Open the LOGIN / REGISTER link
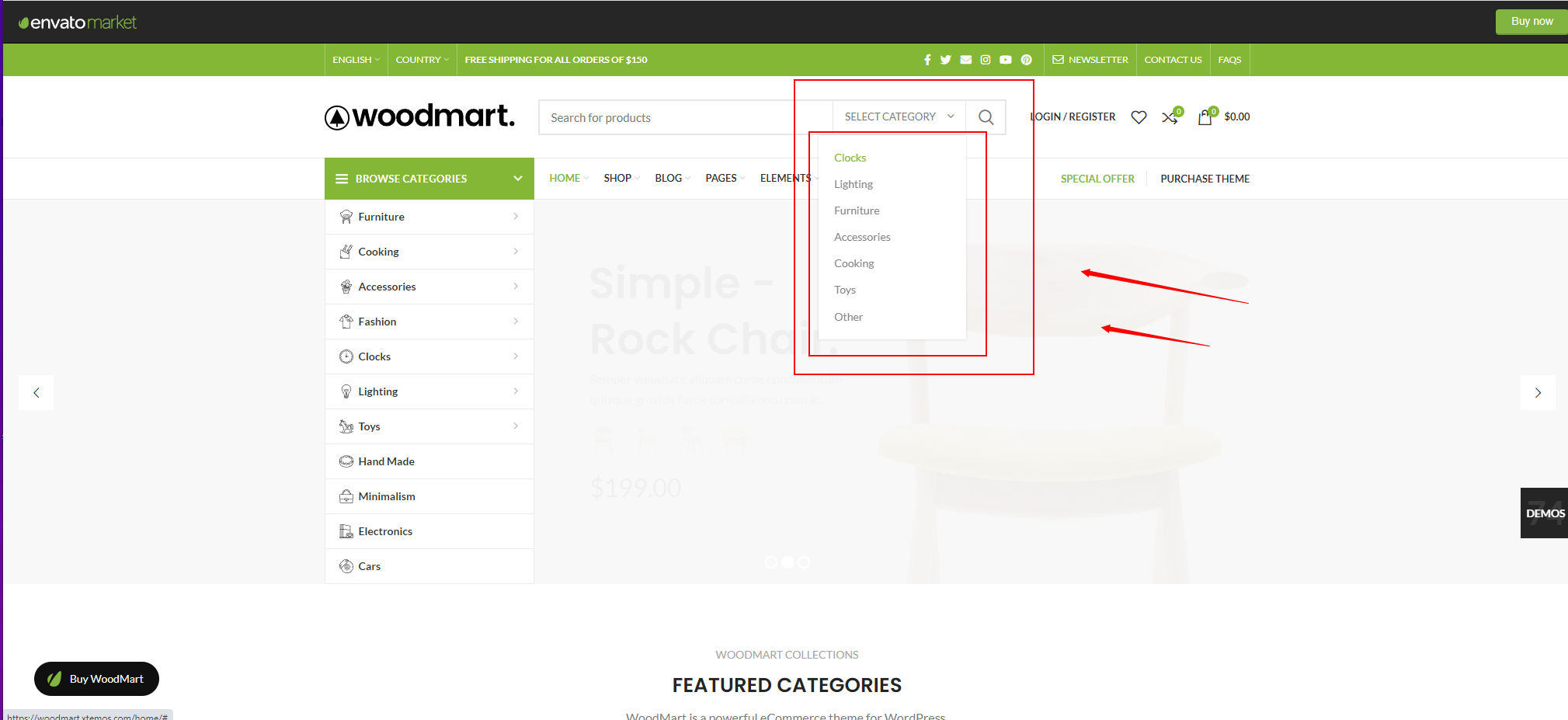Viewport: 1568px width, 720px height. 1073,117
